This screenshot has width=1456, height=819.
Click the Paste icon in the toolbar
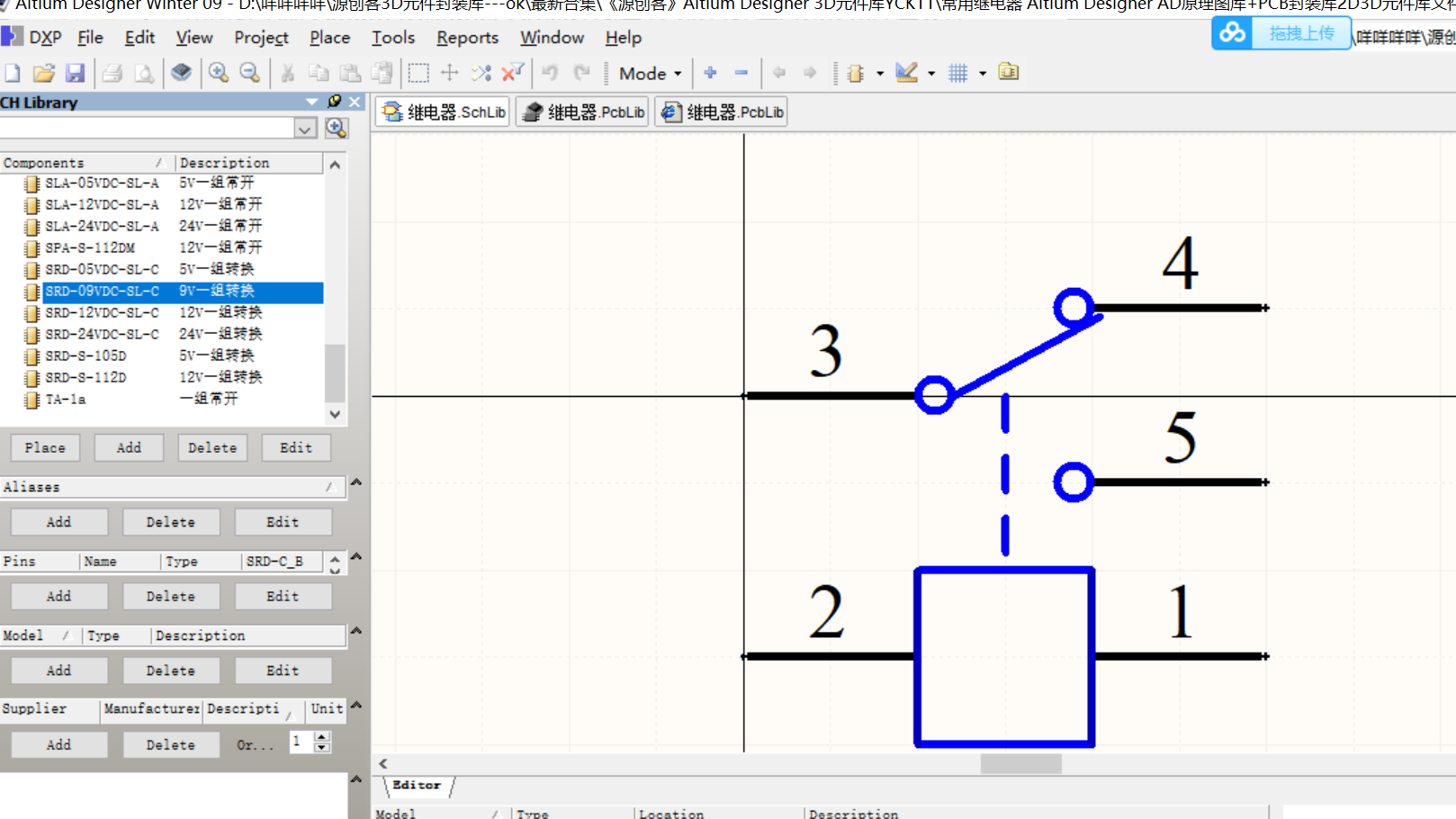click(x=351, y=73)
